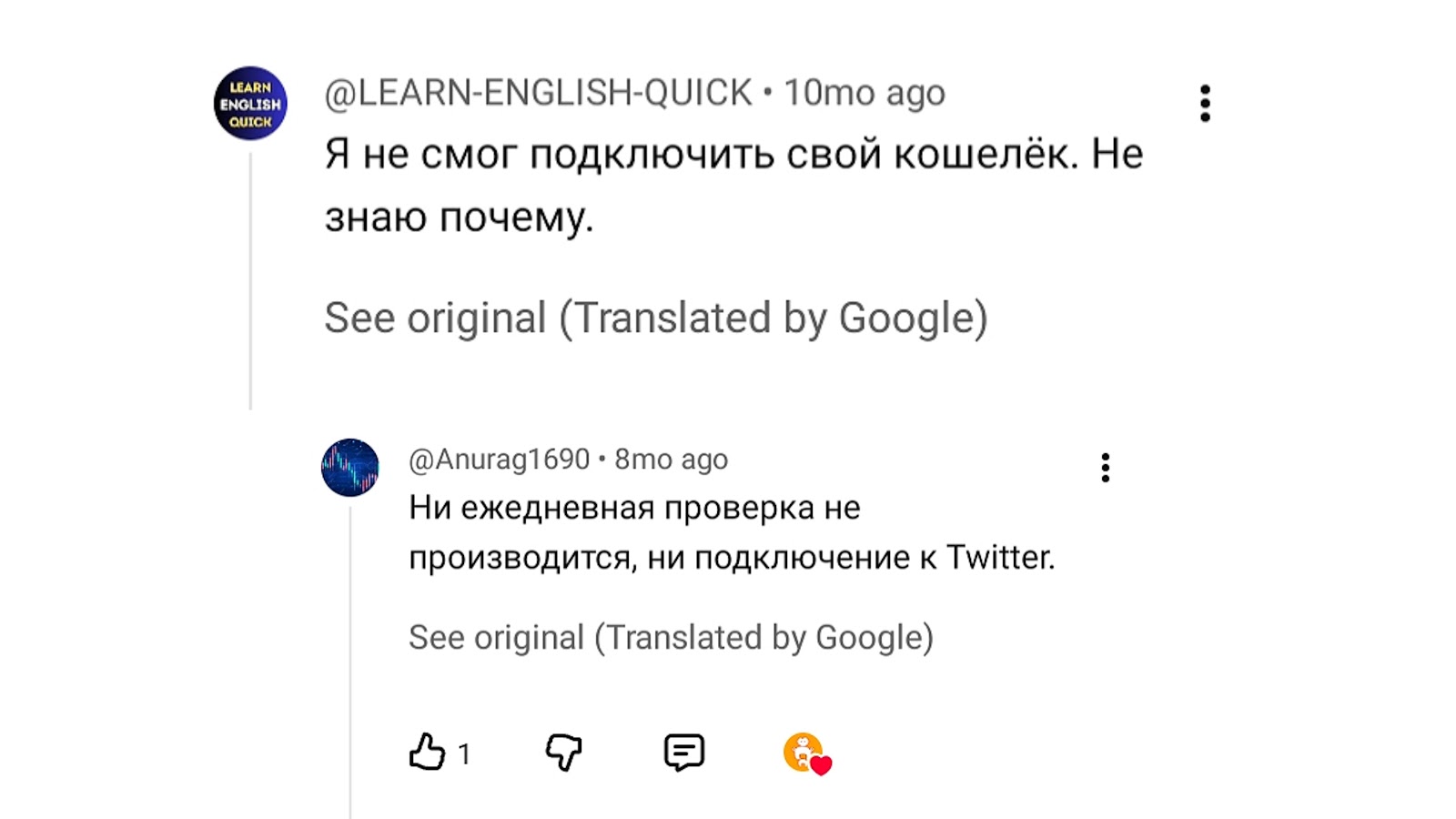Collapse Anurag1690's reply via its vertical line

point(350,664)
